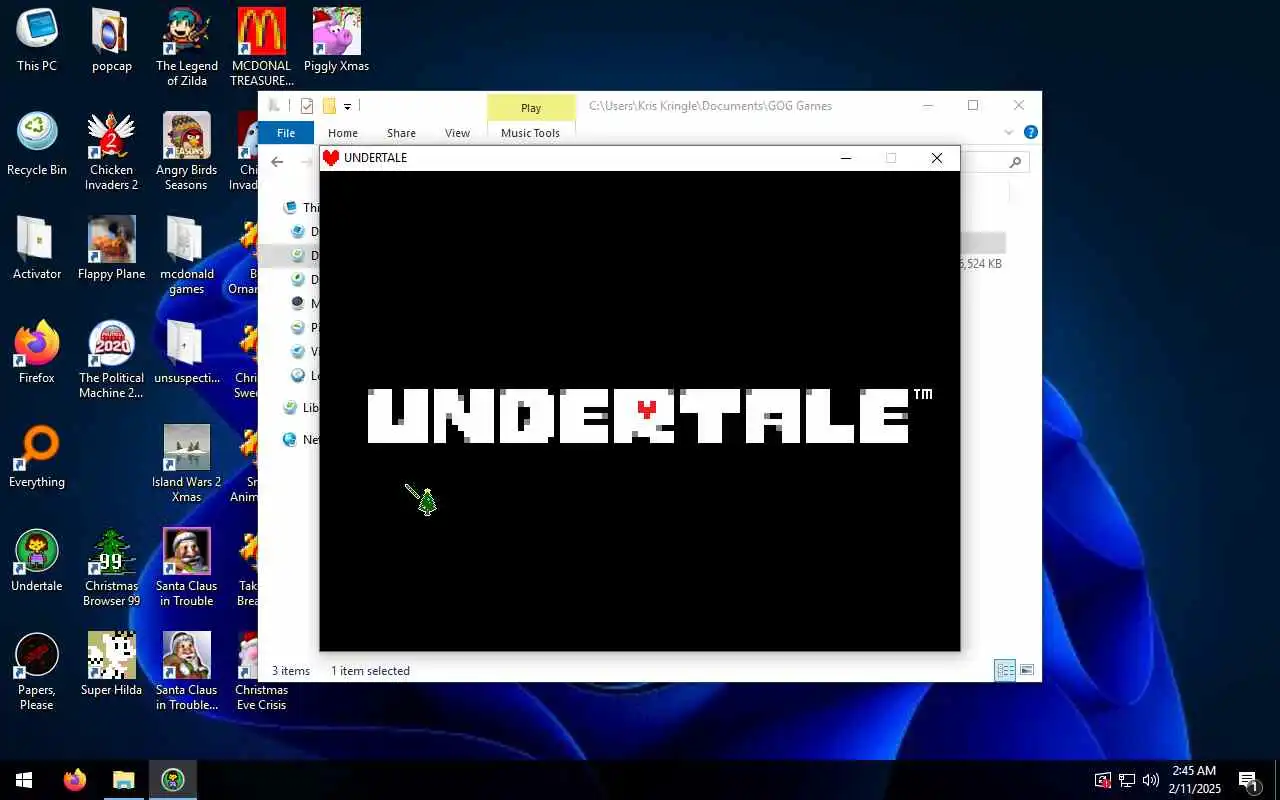Click the '3 items' status text
The width and height of the screenshot is (1280, 800).
coord(291,671)
